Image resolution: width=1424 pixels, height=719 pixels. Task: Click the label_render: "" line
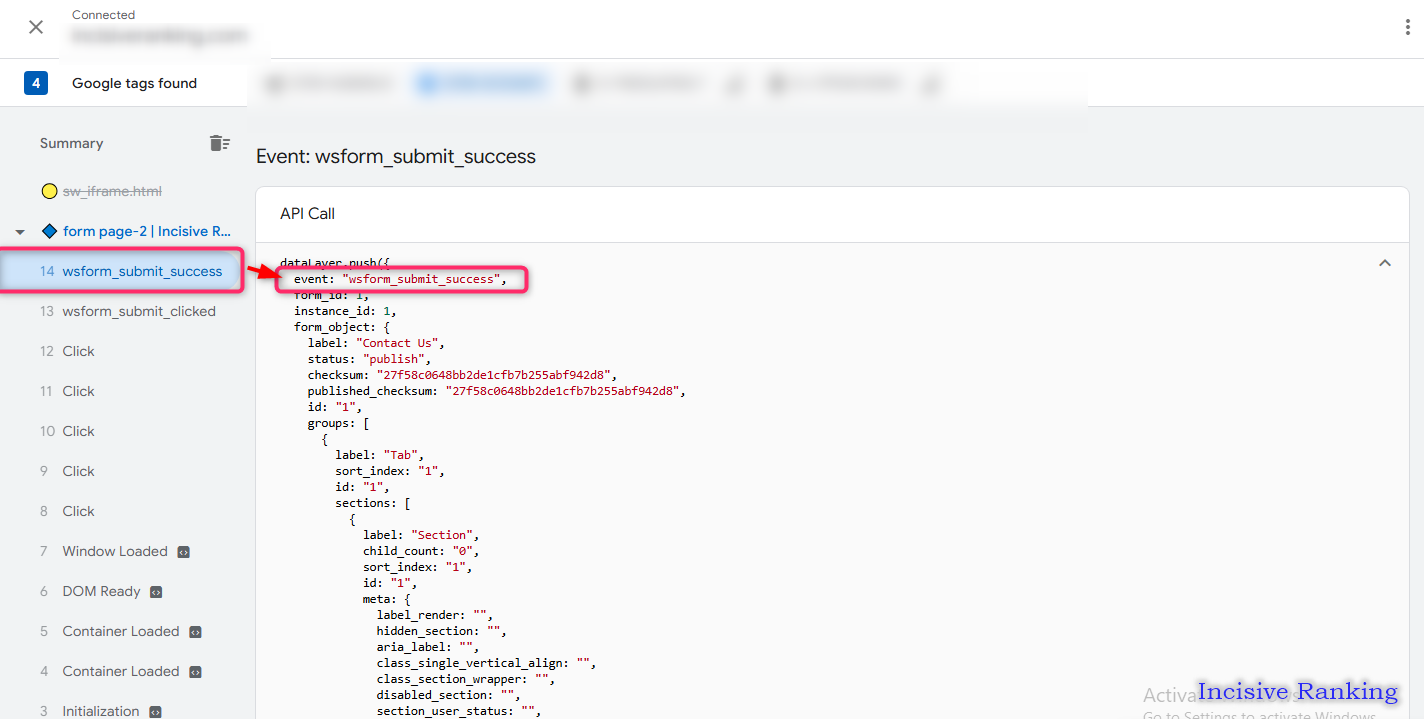(x=435, y=615)
